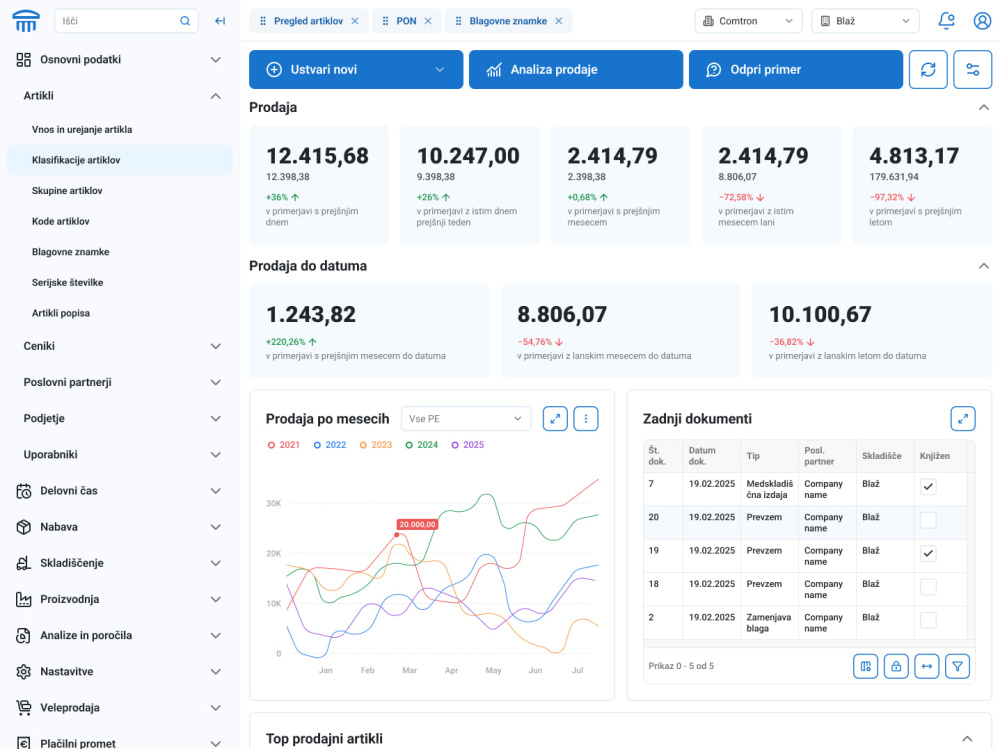Expand the Zadnji dokumenti panel fullscreen

(963, 419)
